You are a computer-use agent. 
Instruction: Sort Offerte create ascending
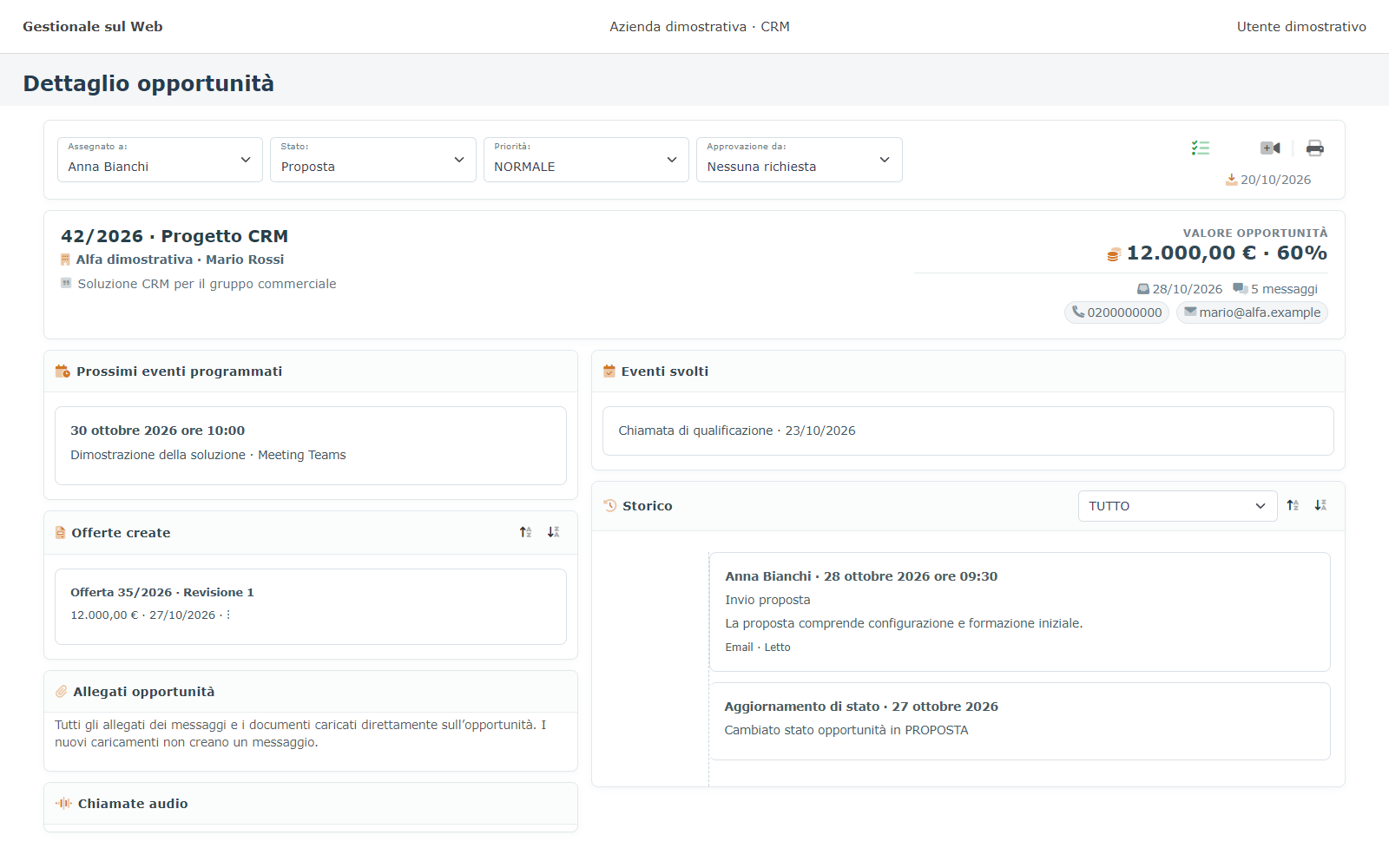pyautogui.click(x=525, y=532)
